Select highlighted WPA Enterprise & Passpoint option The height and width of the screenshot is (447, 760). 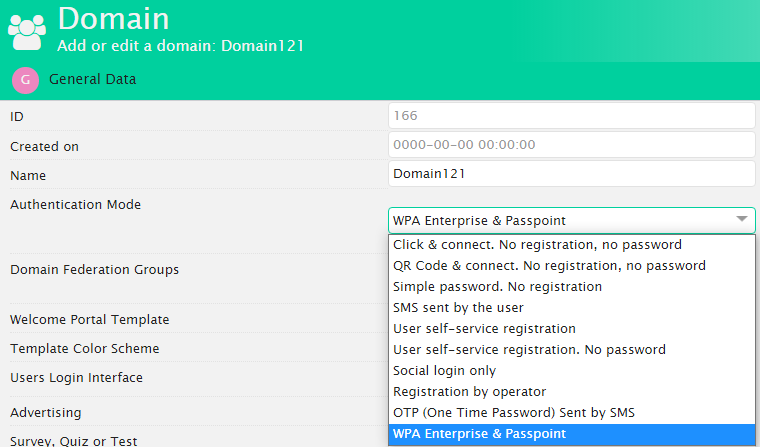[x=479, y=434]
